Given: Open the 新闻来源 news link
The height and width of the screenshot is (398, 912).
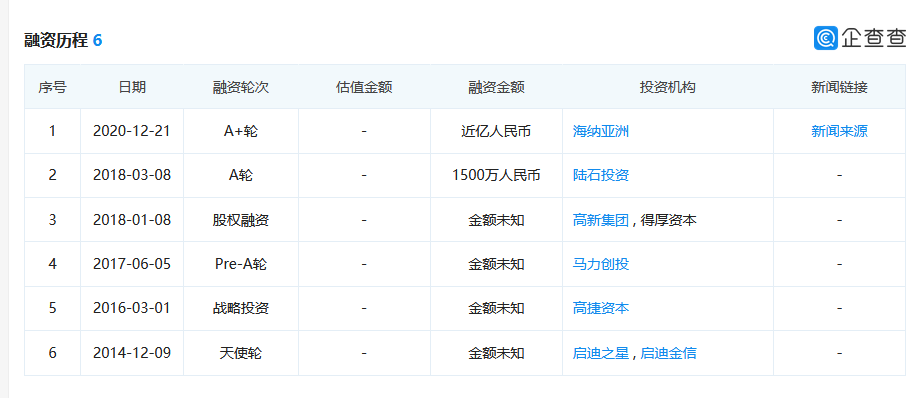Looking at the screenshot, I should point(839,132).
